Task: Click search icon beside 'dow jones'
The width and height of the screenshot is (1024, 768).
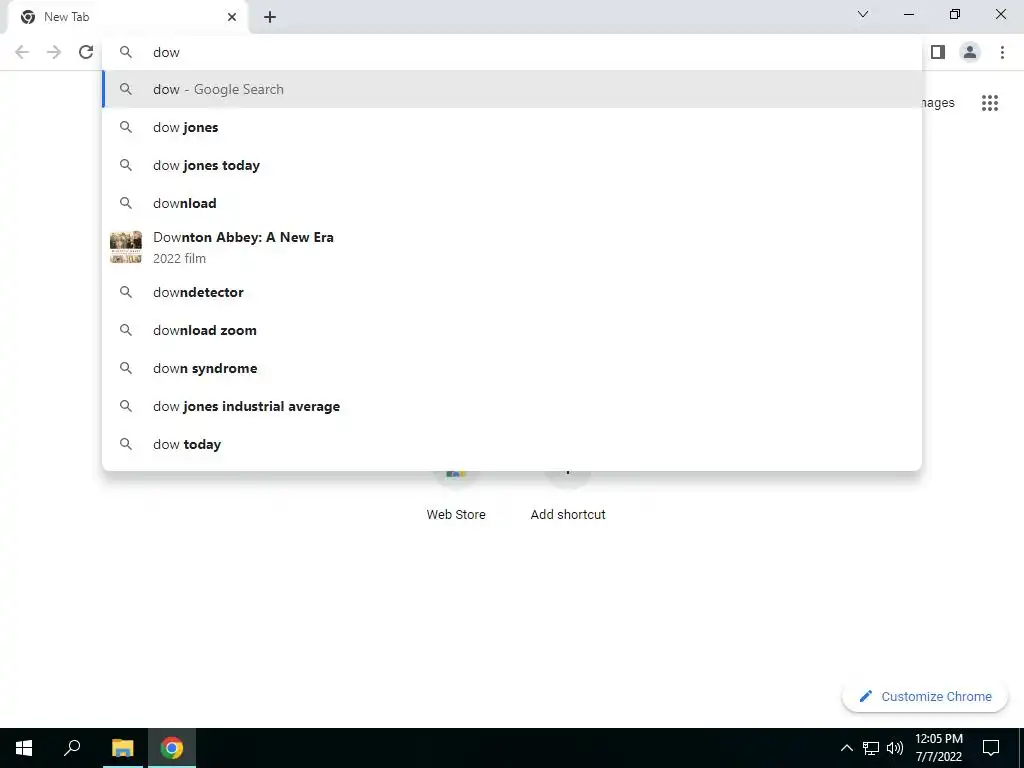Action: pos(125,127)
